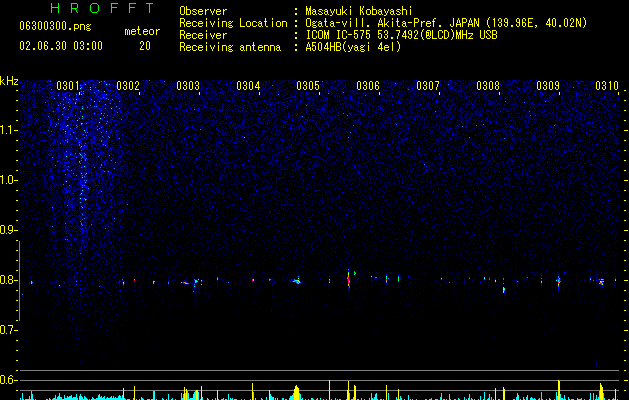This screenshot has height=400, width=629.
Task: Click the 0307 time marker
Action: tap(428, 86)
